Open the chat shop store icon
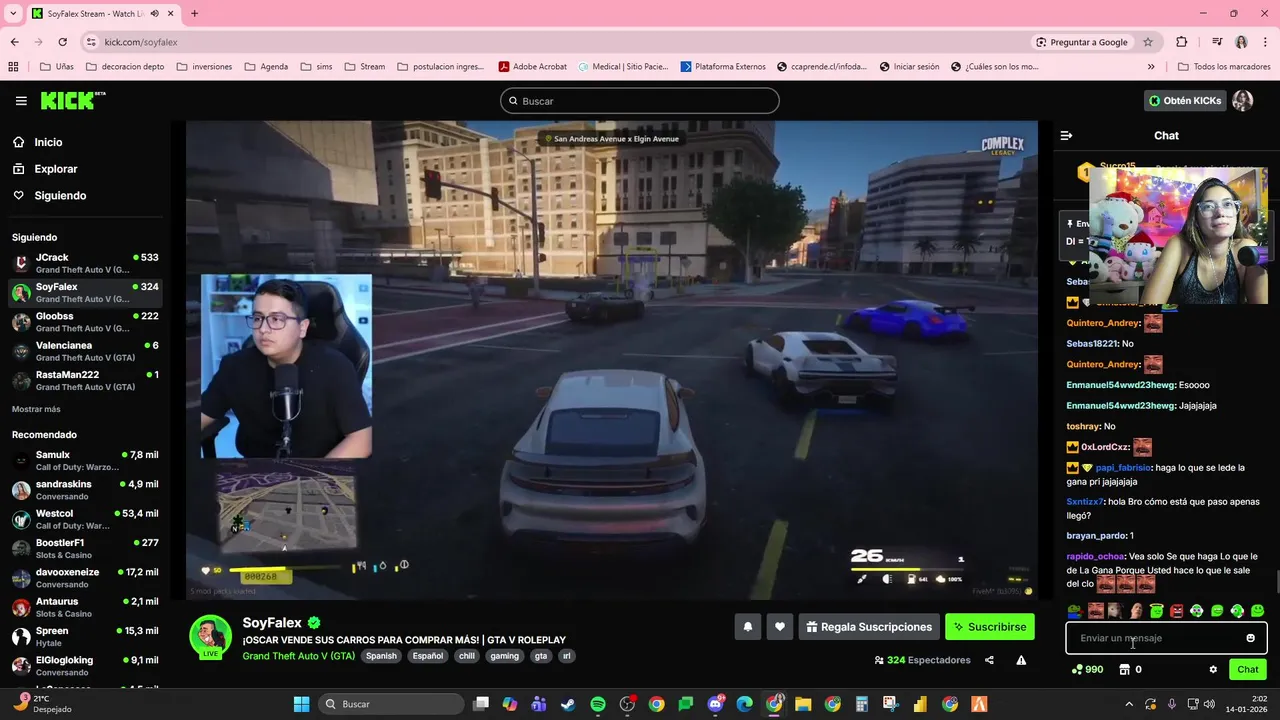This screenshot has height=720, width=1280. pos(1125,670)
